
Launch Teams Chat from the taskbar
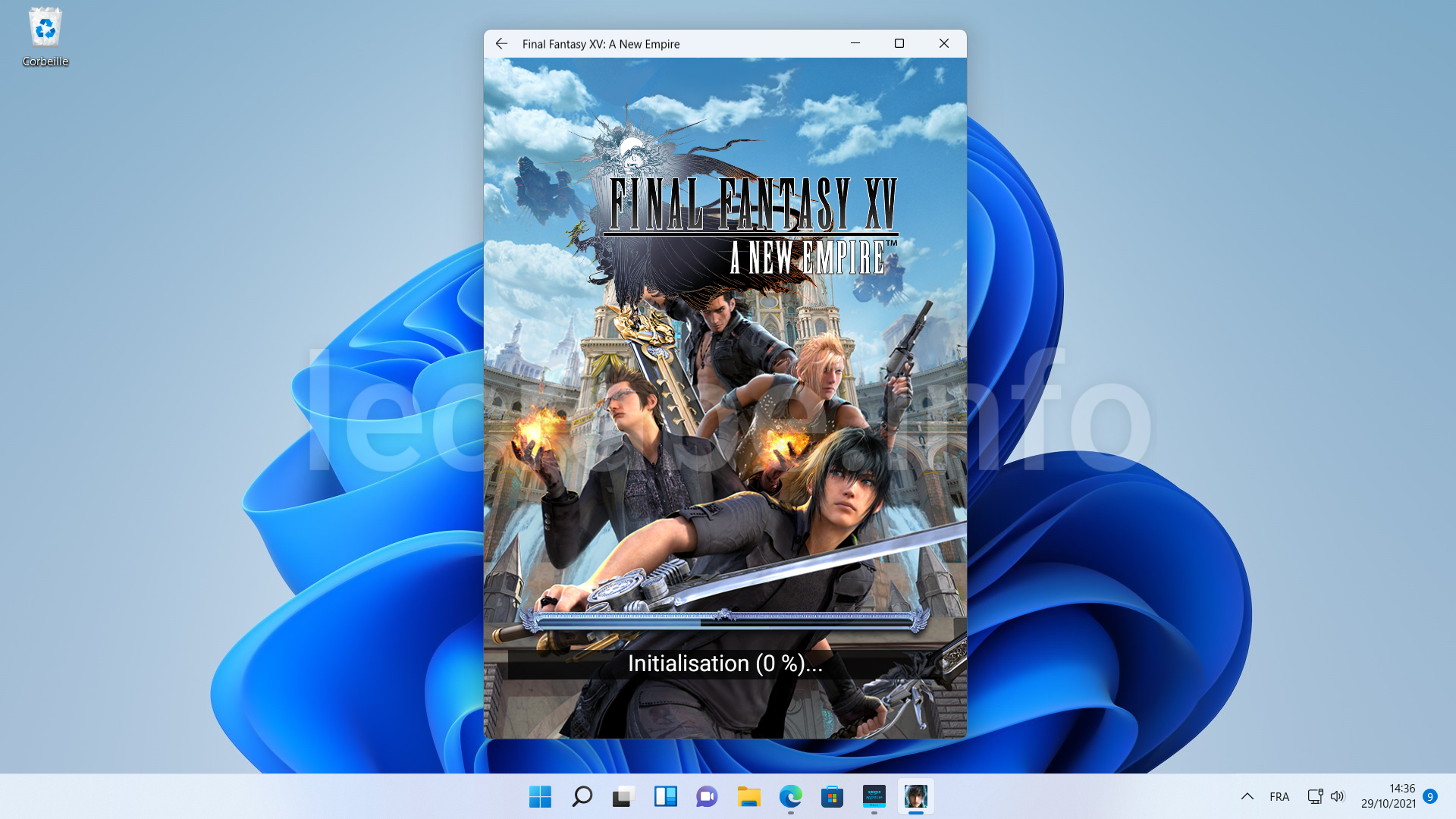coord(707,796)
